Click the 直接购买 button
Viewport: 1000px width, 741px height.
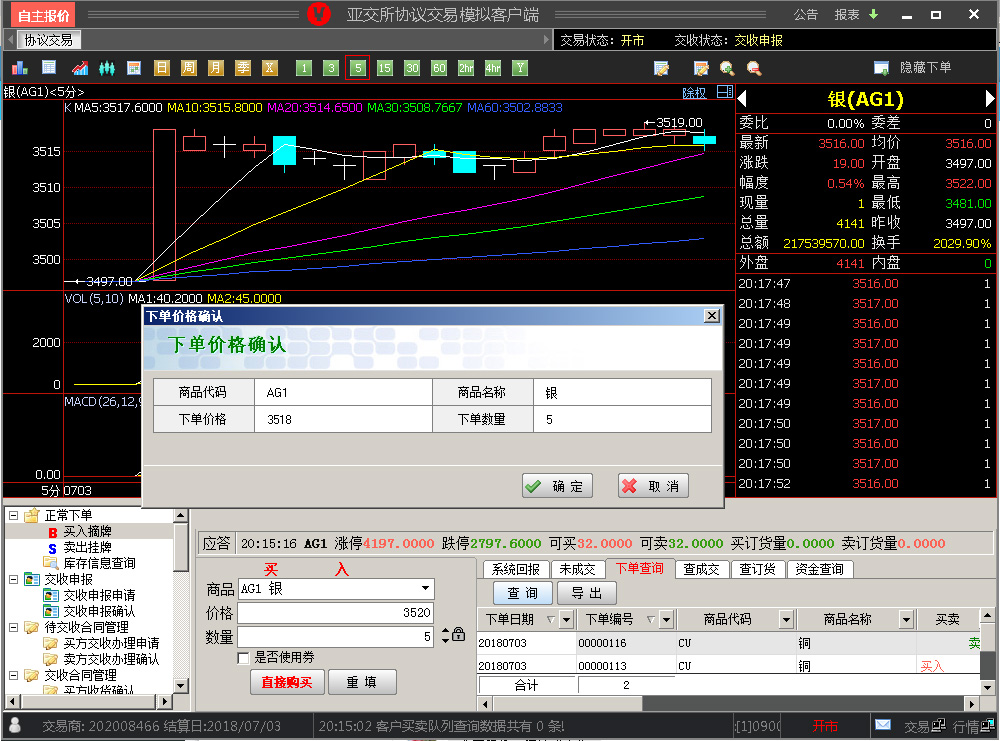tap(287, 682)
